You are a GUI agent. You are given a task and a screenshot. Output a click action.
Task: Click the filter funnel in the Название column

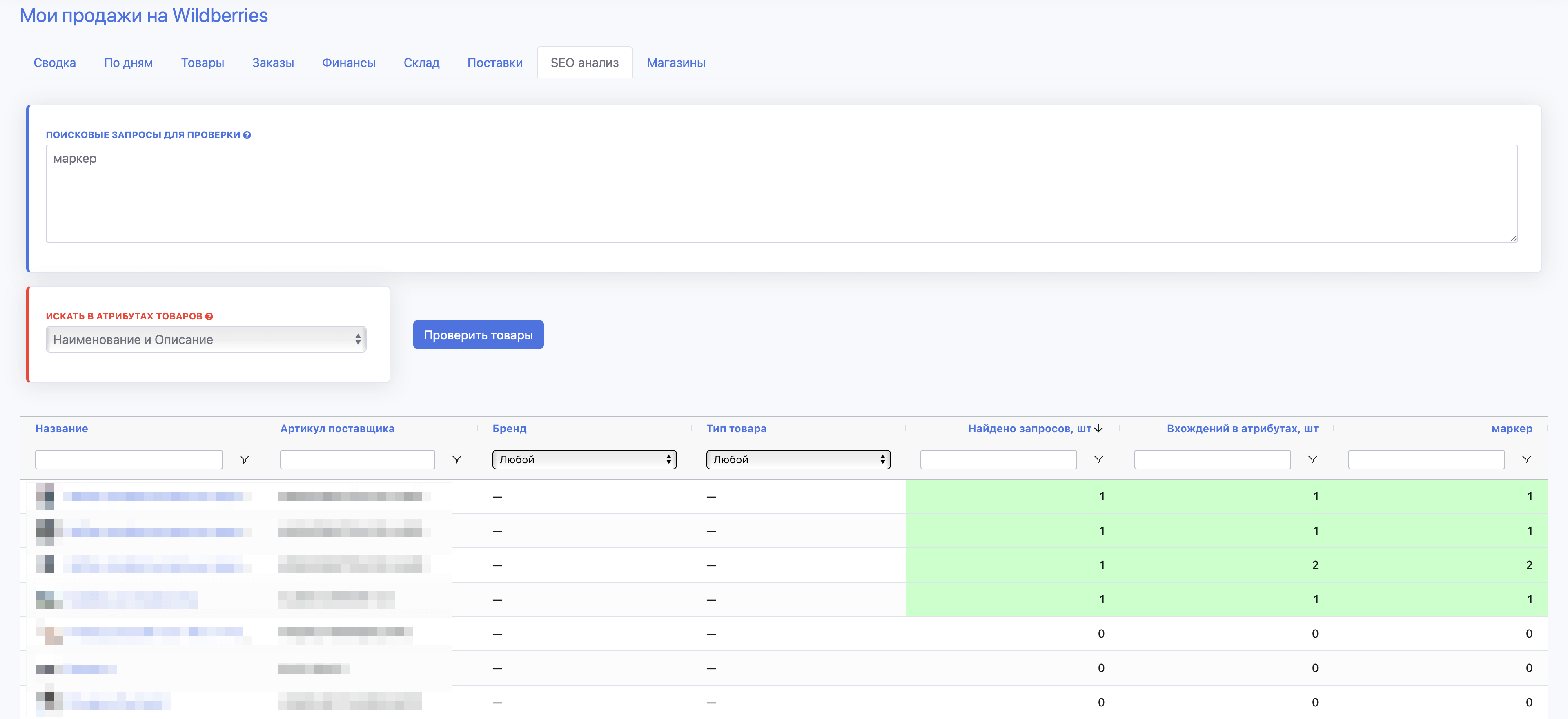coord(243,460)
